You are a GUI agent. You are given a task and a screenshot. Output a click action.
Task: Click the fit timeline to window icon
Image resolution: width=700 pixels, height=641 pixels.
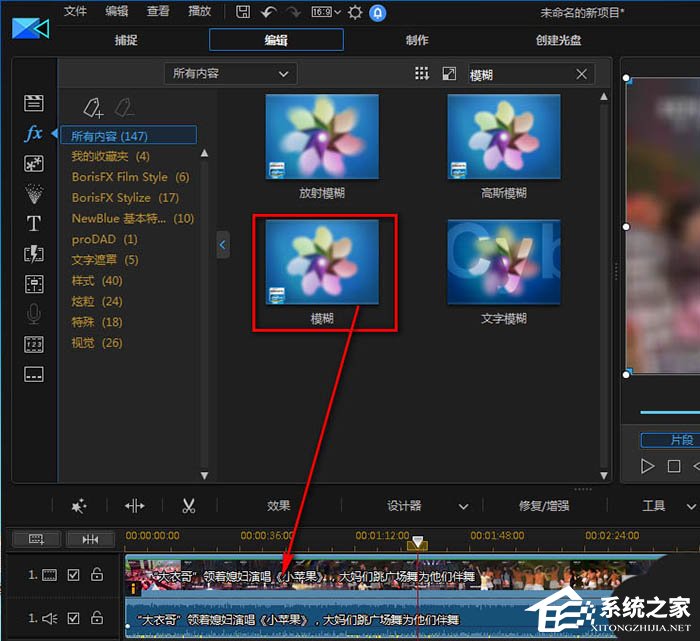click(90, 539)
